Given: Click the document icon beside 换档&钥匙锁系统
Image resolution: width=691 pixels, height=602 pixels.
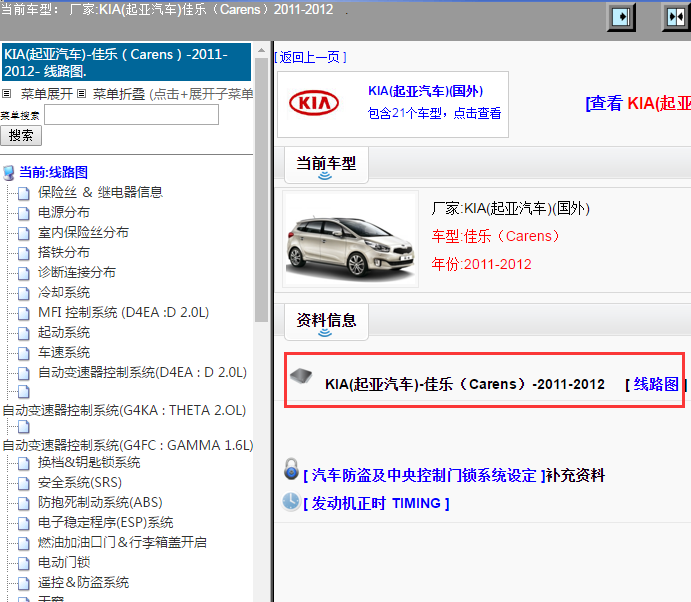Looking at the screenshot, I should 24,463.
